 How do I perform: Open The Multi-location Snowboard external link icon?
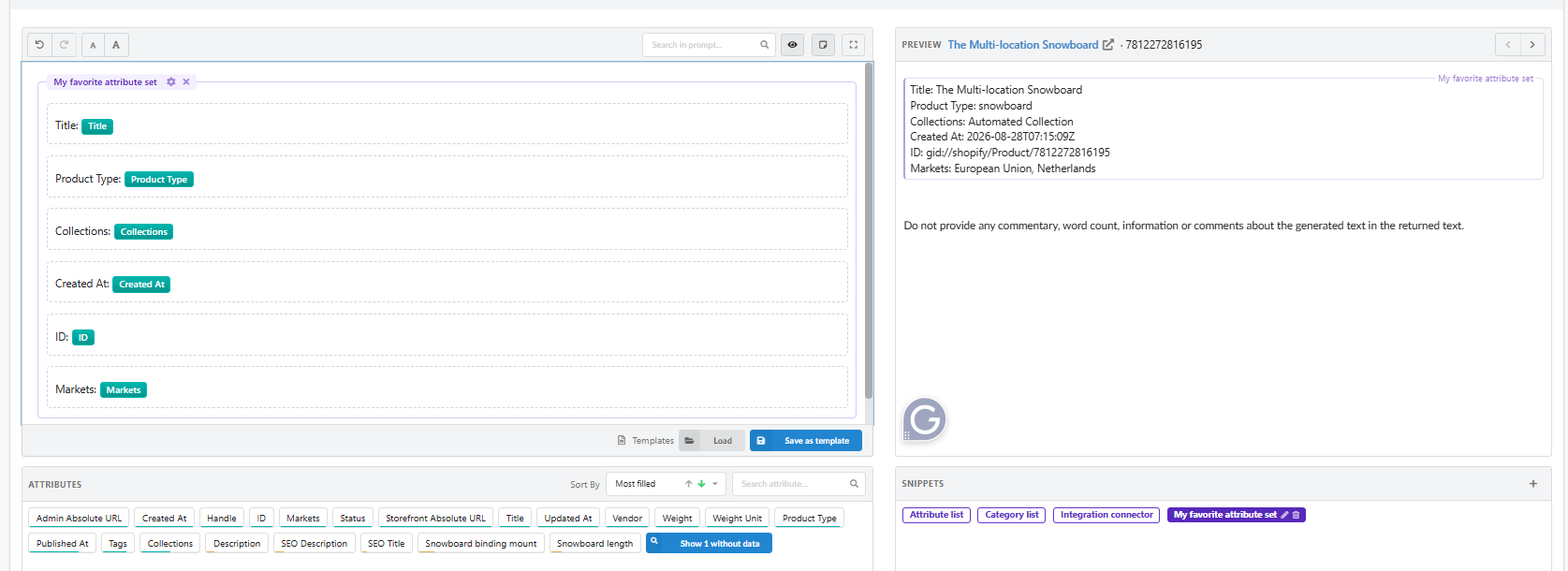tap(1108, 45)
